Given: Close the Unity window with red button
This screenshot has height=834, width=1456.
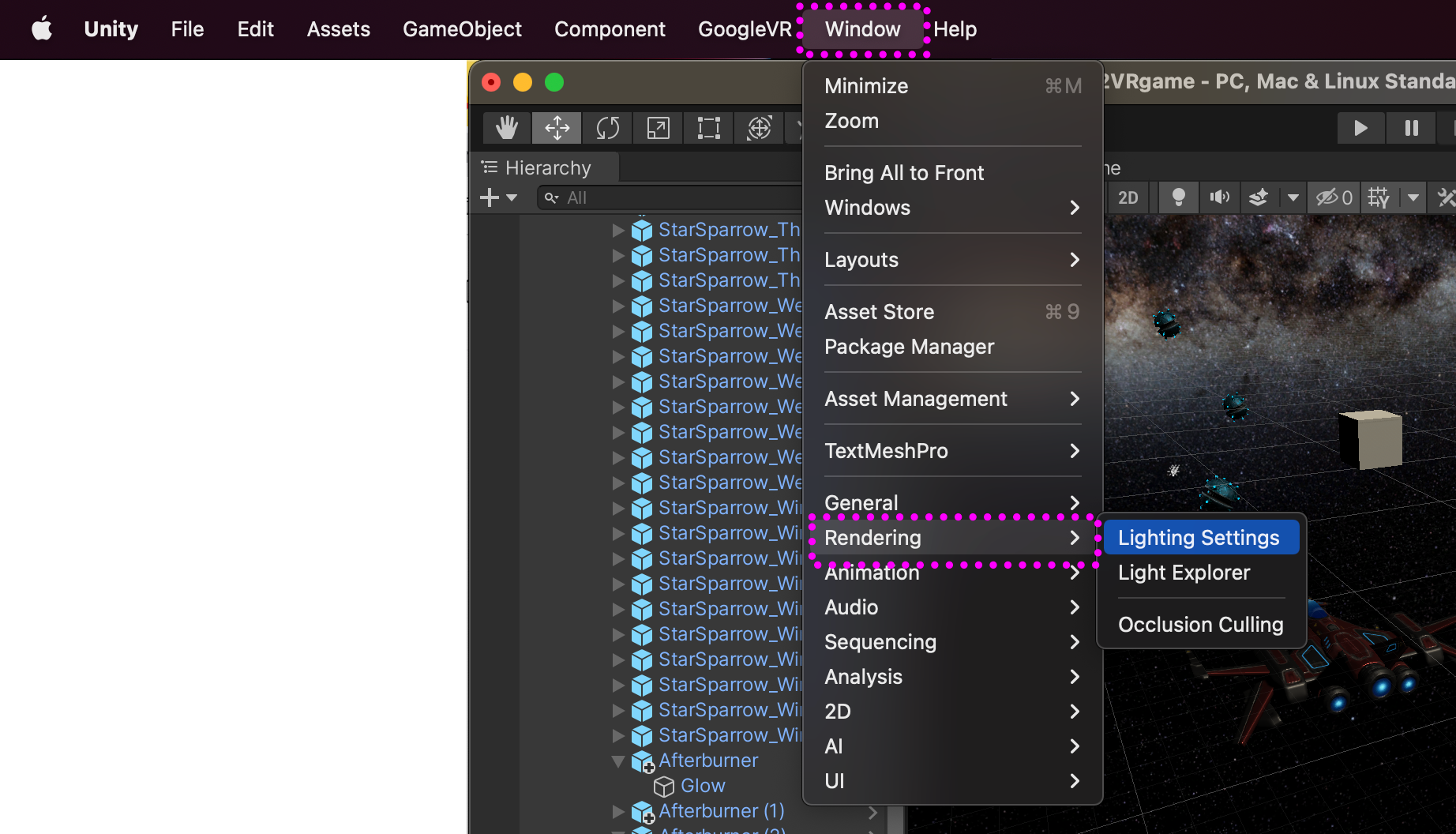Looking at the screenshot, I should coord(491,82).
